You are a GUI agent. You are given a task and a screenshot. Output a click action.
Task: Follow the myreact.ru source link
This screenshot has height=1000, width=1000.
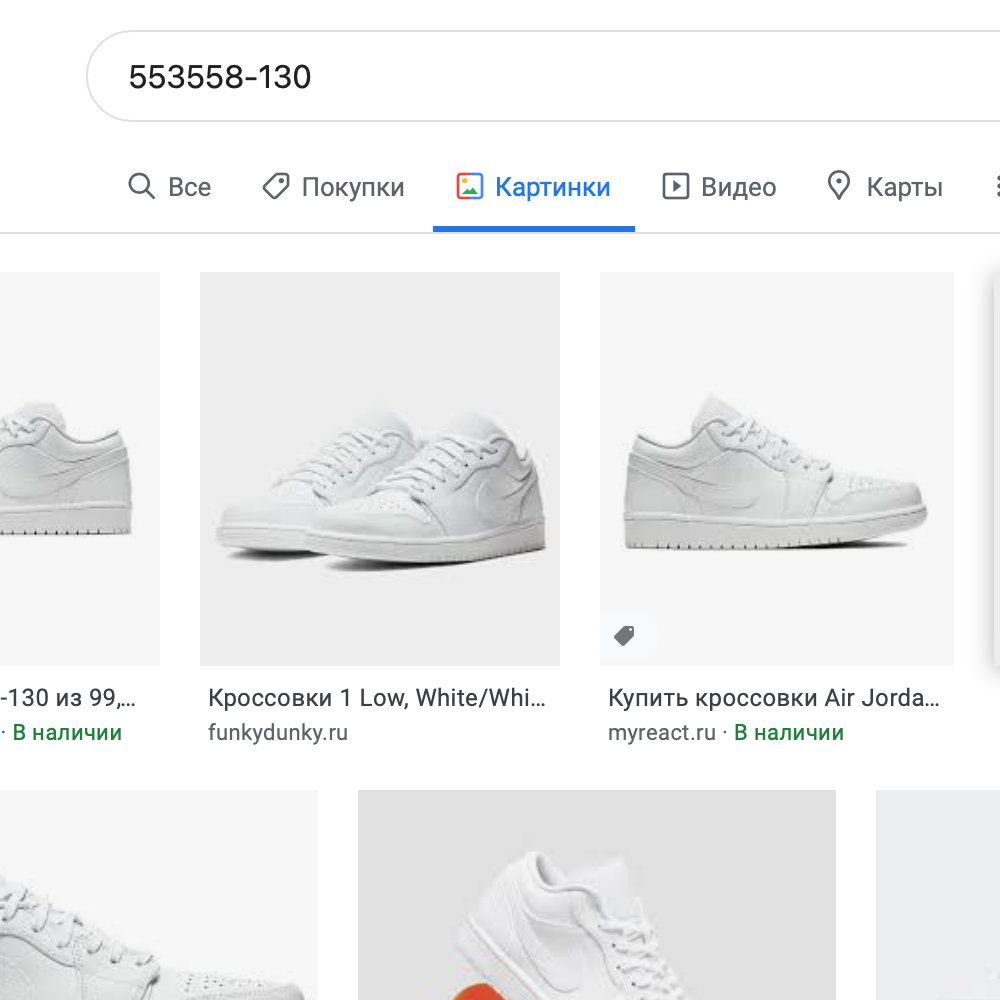point(661,733)
